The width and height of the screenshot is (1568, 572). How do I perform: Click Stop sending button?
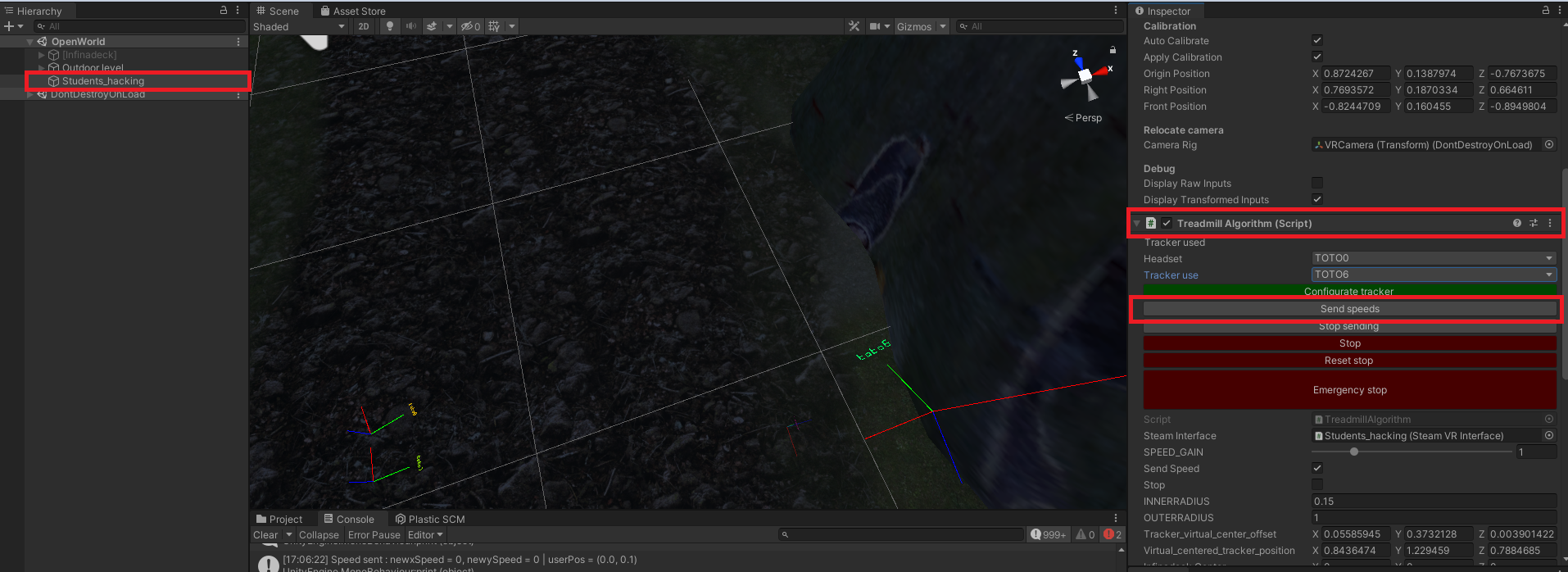point(1350,326)
